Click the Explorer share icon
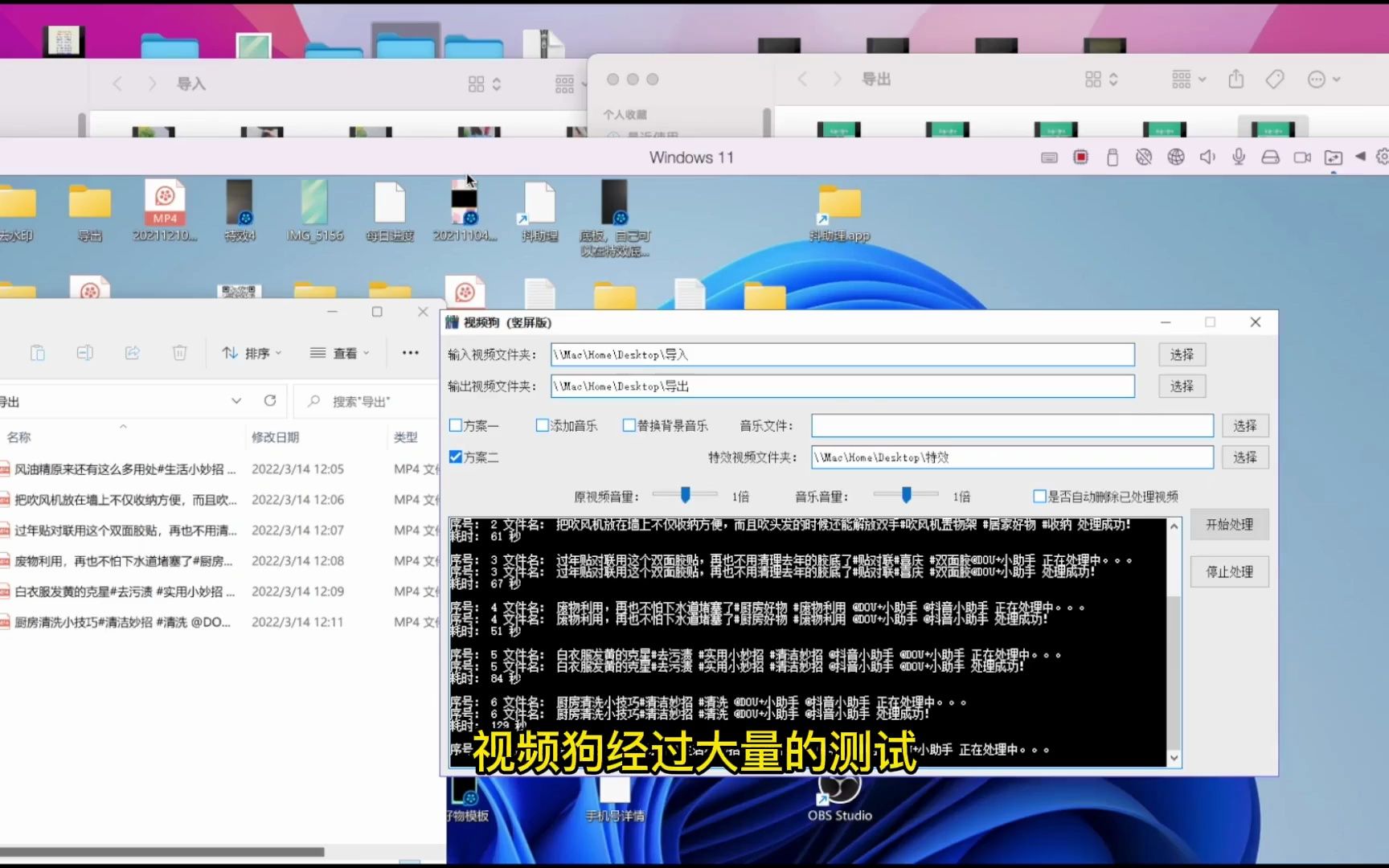Screen dimensions: 1389x868 tap(133, 353)
